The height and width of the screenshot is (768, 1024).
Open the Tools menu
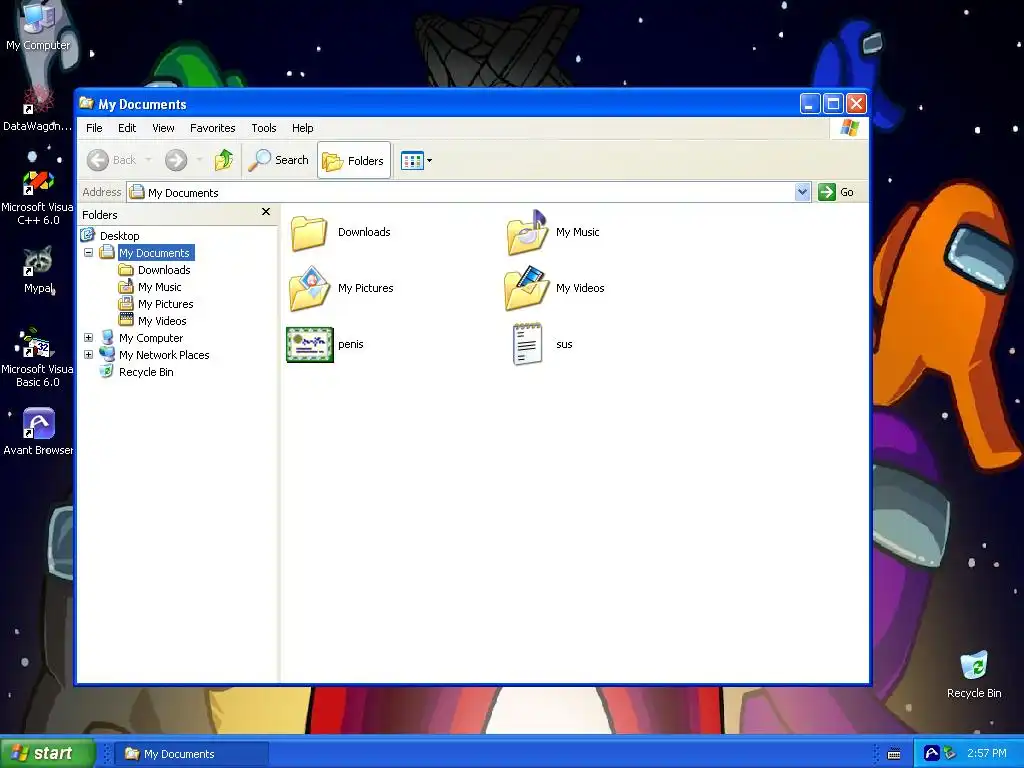point(264,128)
